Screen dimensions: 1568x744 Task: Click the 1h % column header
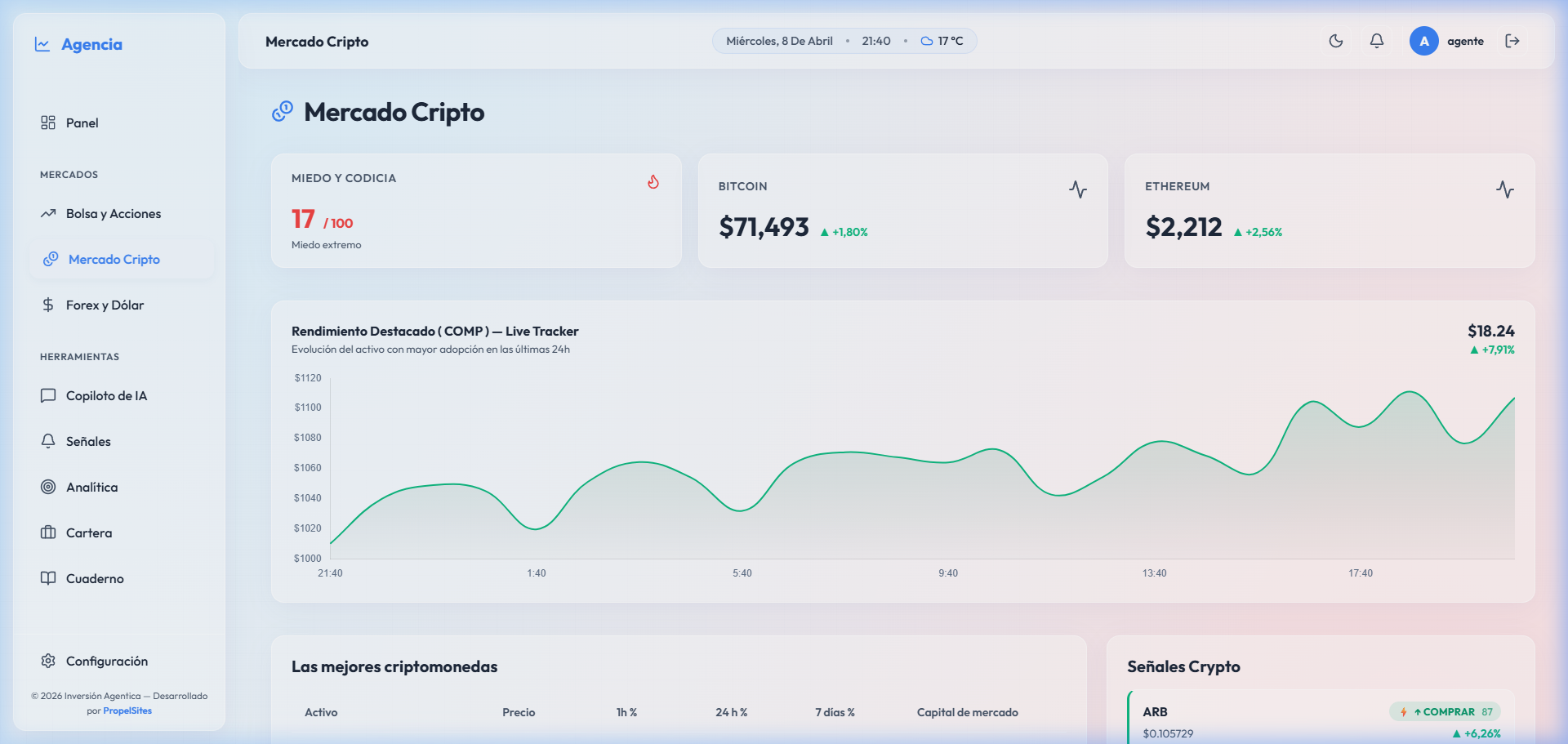[626, 712]
